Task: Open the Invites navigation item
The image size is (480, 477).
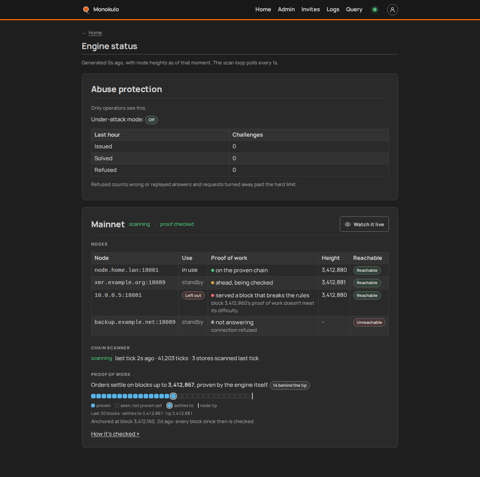Action: [310, 10]
